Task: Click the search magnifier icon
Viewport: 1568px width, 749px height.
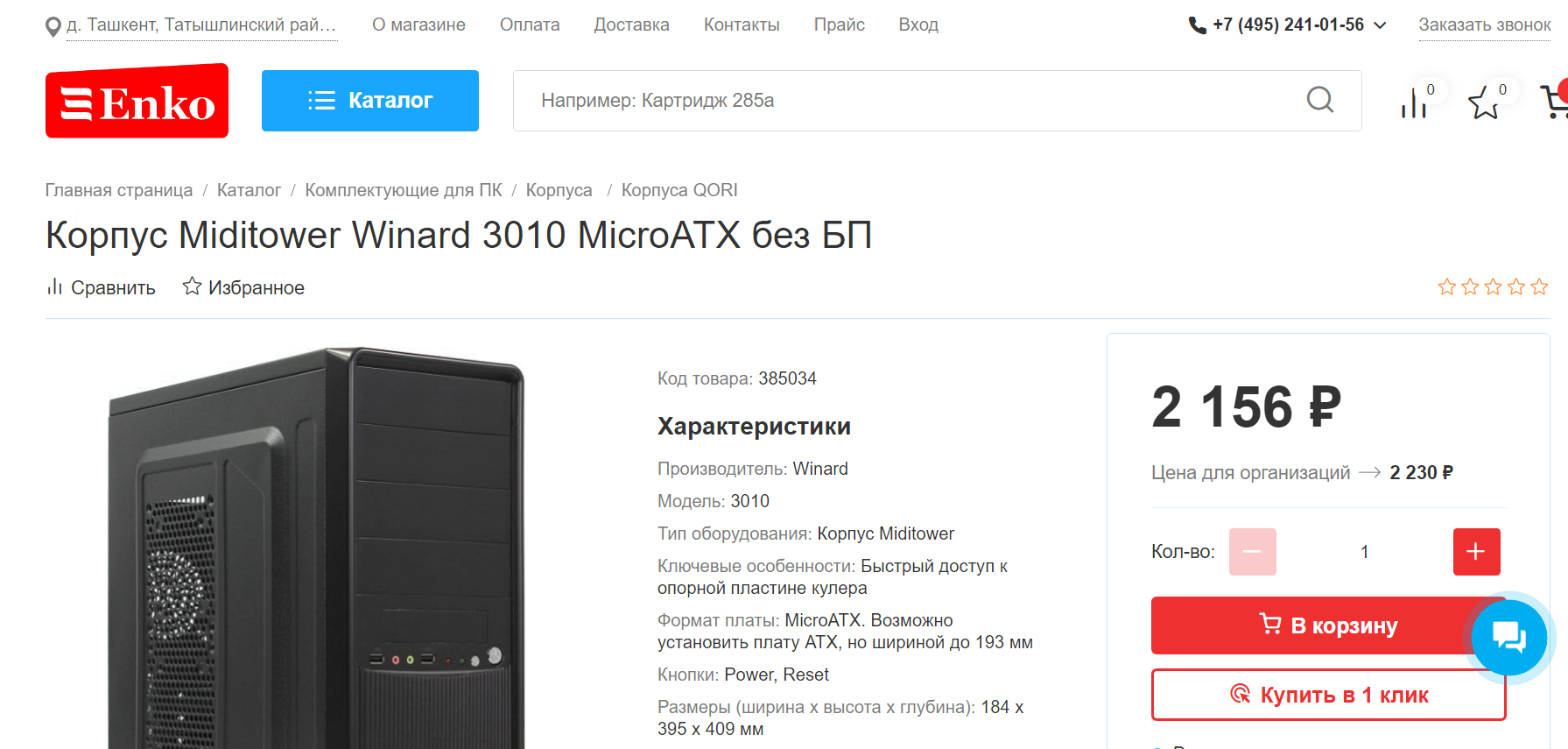Action: tap(1319, 100)
